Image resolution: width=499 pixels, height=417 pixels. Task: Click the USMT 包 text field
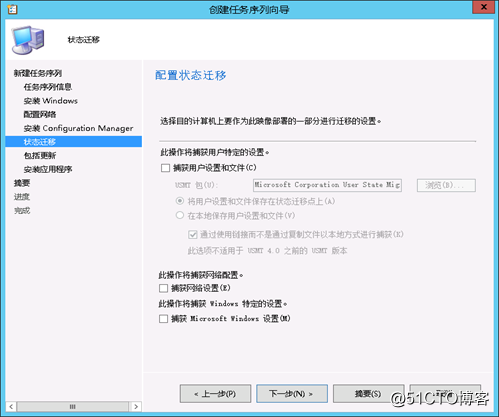[x=327, y=185]
